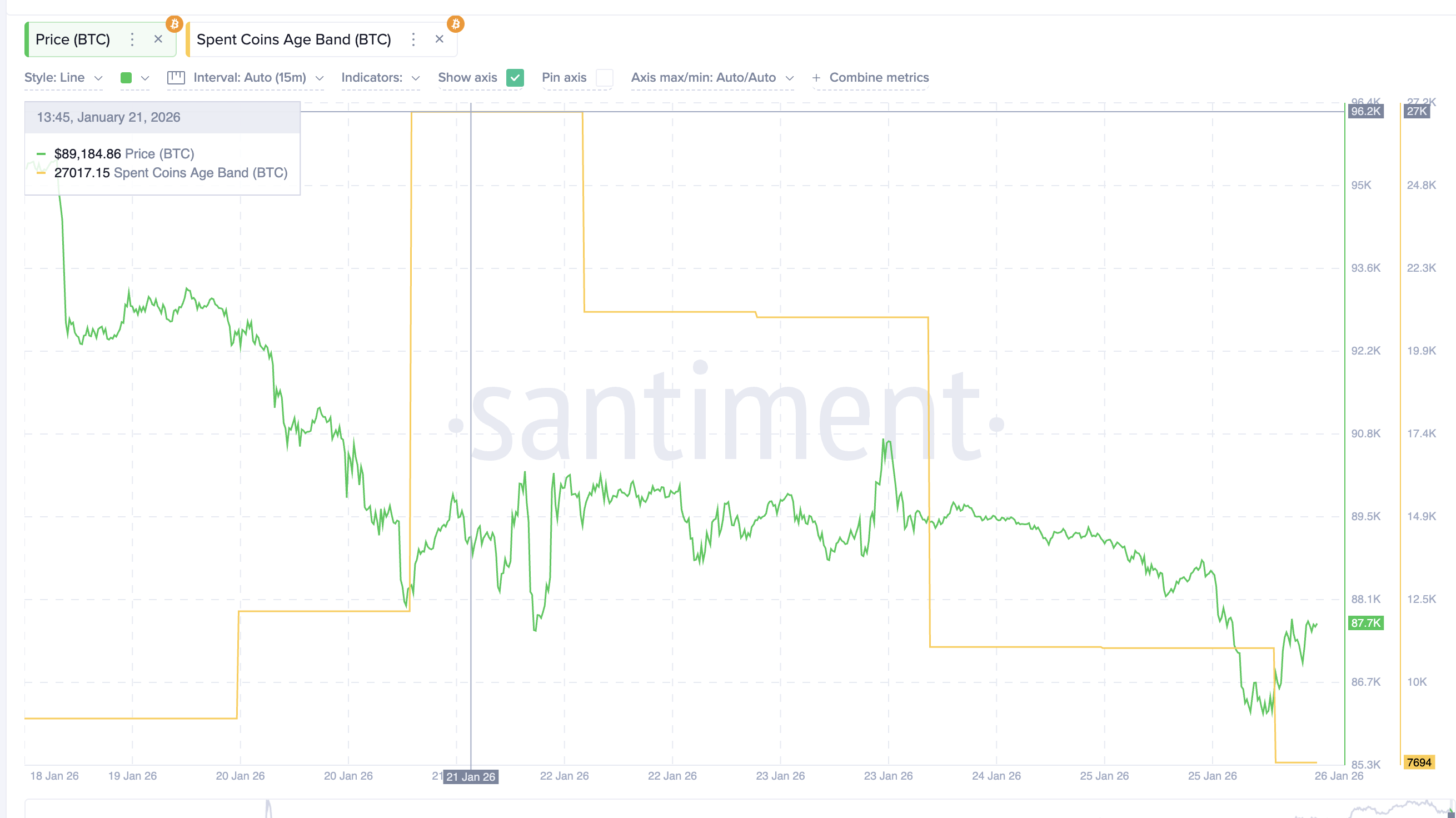Click the yellow legend marker for Spent Coins Age Band
Viewport: 1456px width, 818px height.
(40, 172)
